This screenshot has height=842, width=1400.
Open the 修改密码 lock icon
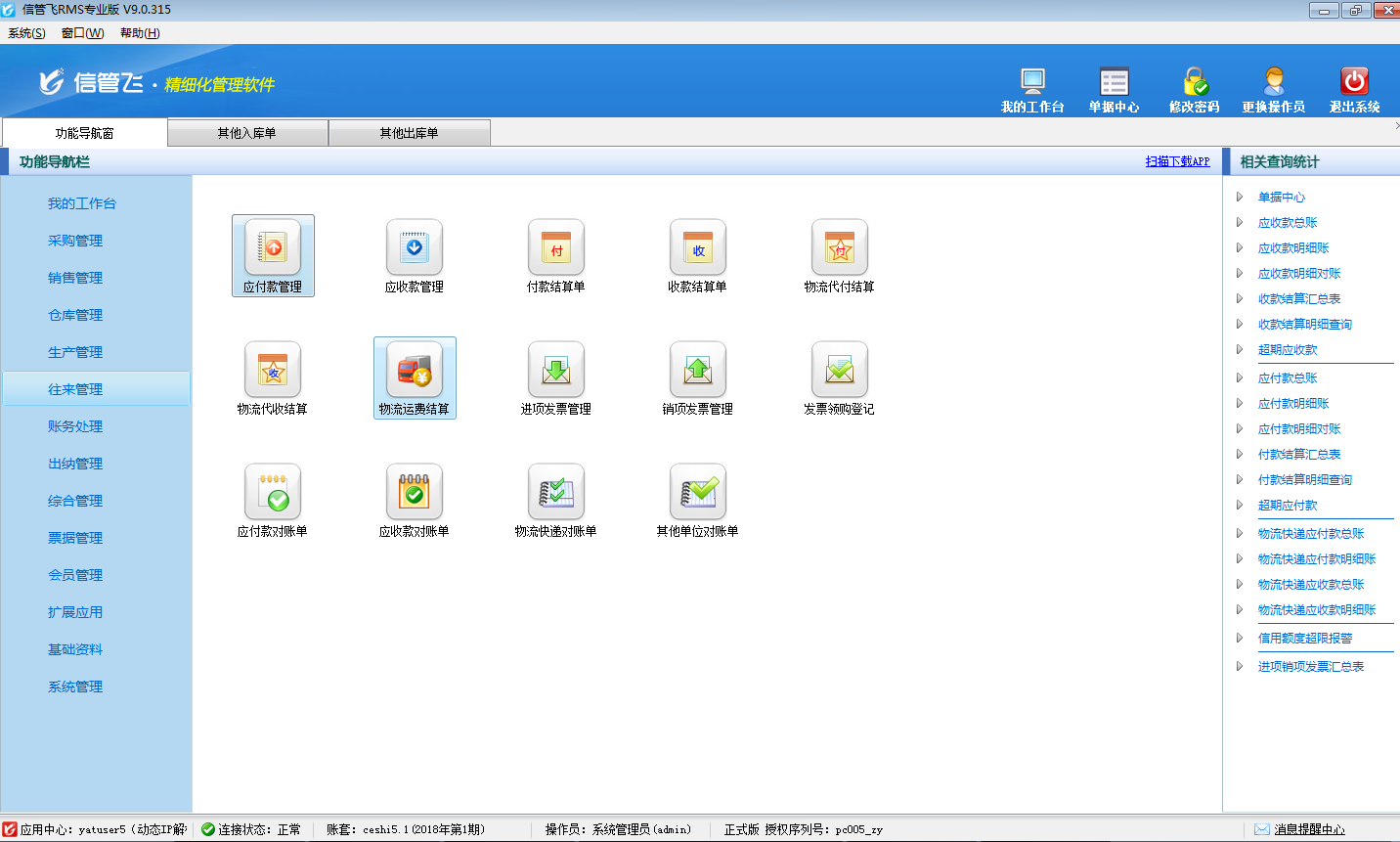pyautogui.click(x=1194, y=81)
